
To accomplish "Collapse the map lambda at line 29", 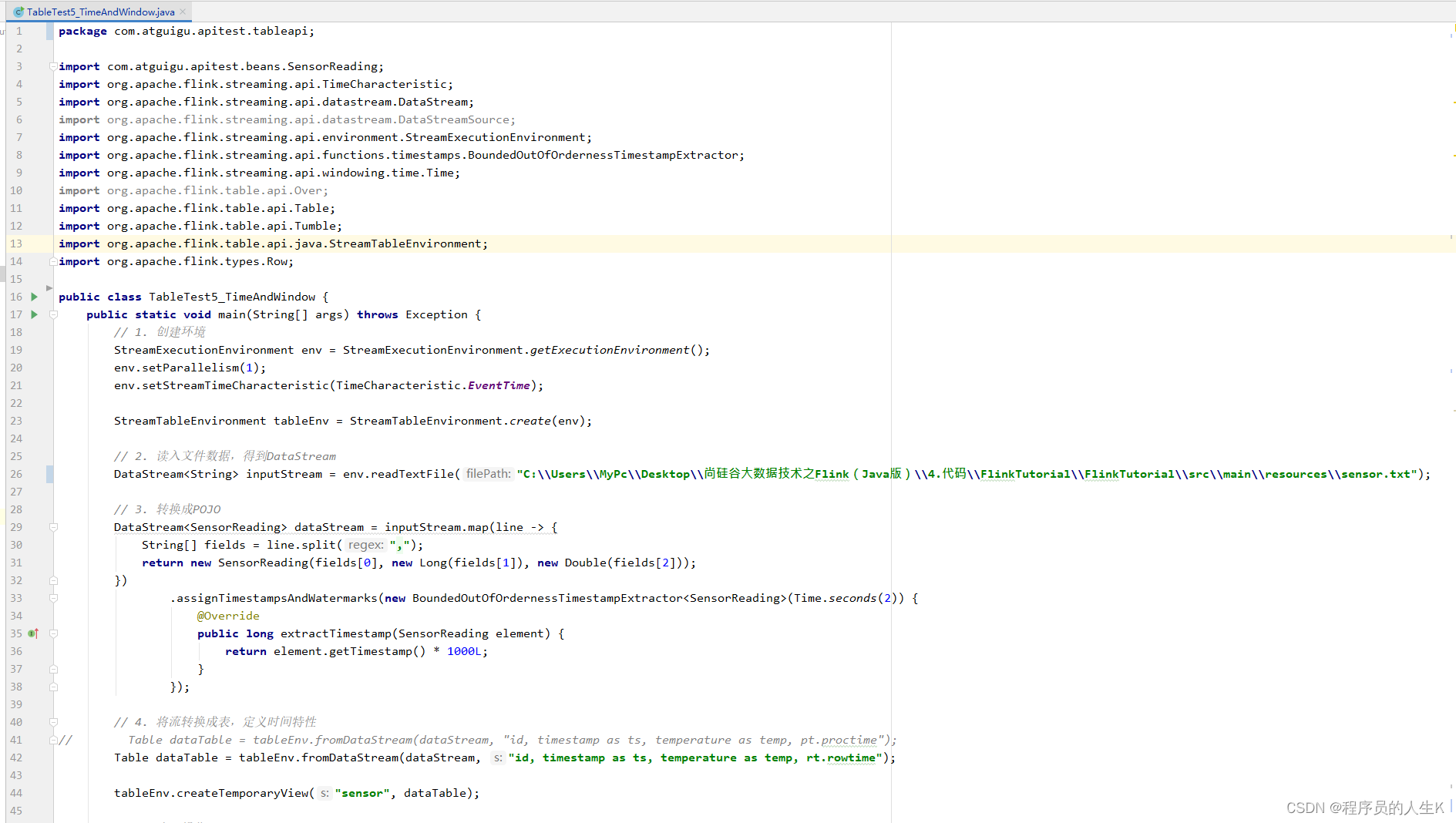I will [53, 527].
